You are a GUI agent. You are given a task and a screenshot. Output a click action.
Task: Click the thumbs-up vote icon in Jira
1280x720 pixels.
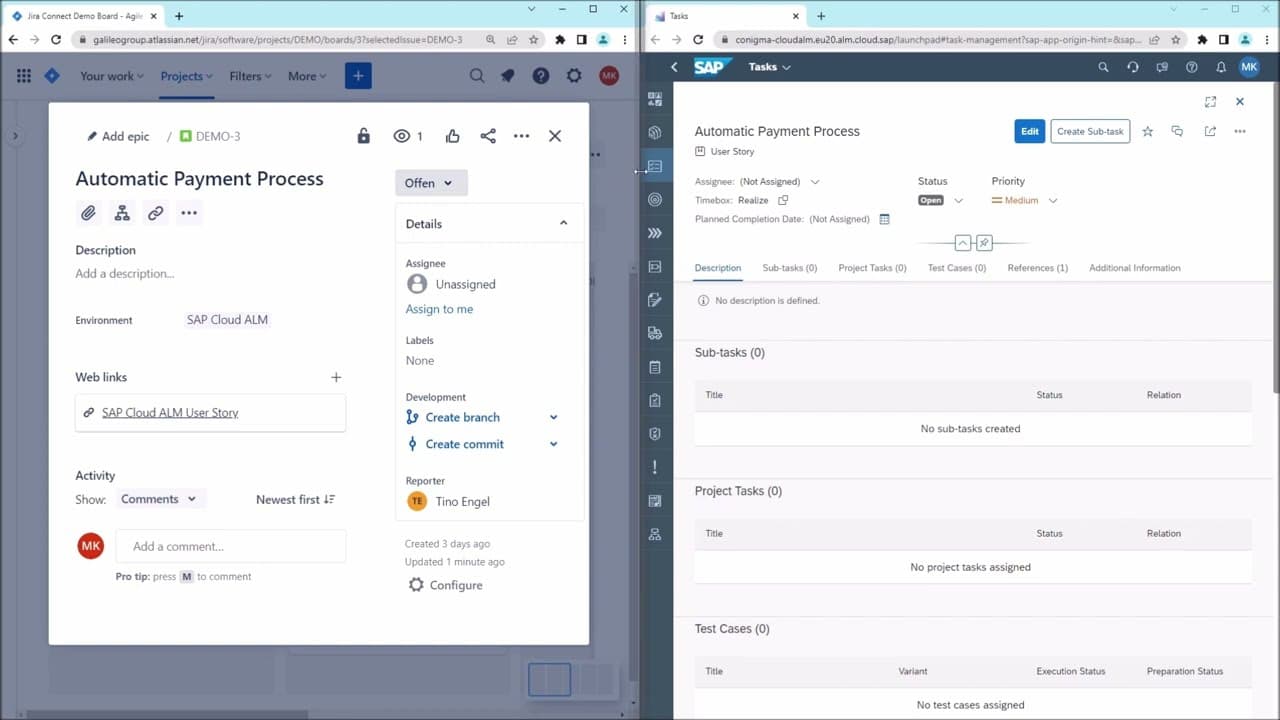tap(453, 136)
